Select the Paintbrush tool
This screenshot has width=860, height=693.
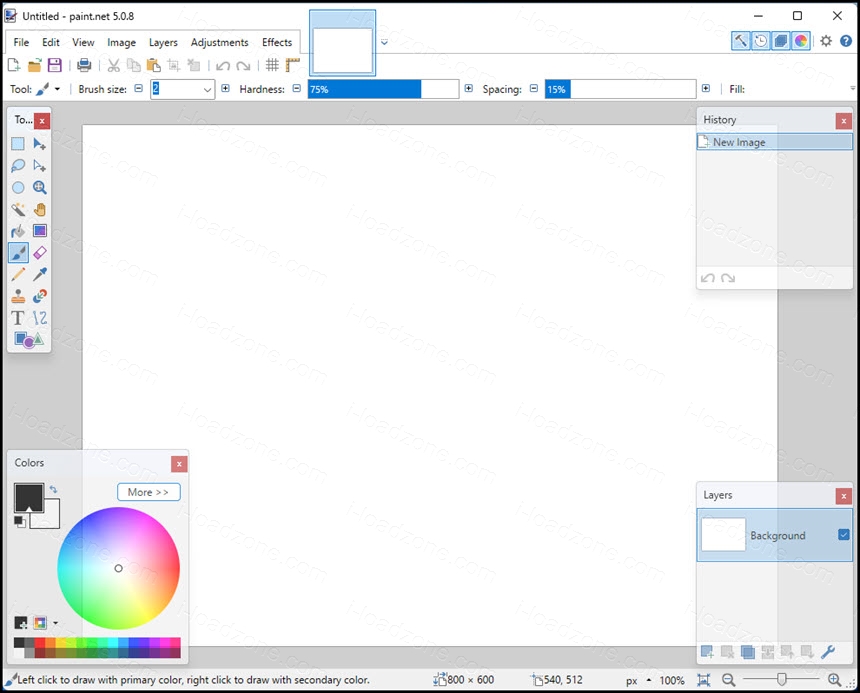point(18,253)
